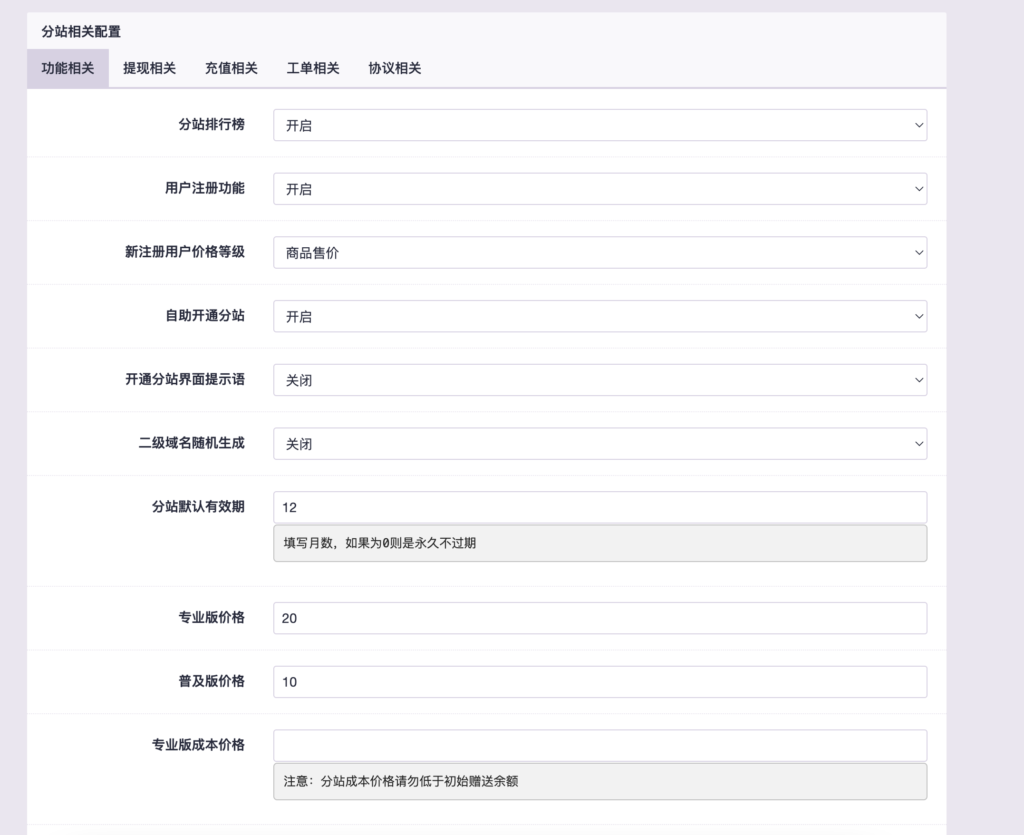Click the 二级域名随机生成 label
Image resolution: width=1024 pixels, height=835 pixels.
tap(191, 443)
